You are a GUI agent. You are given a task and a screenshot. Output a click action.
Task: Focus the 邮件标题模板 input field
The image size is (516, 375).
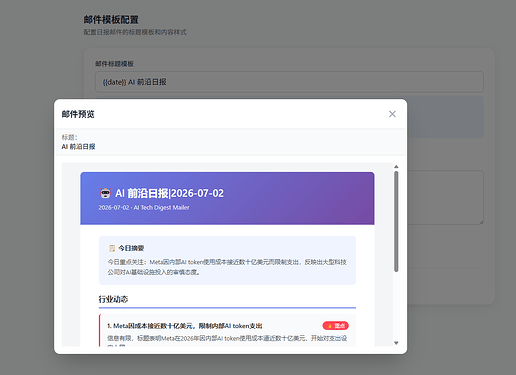(x=289, y=82)
